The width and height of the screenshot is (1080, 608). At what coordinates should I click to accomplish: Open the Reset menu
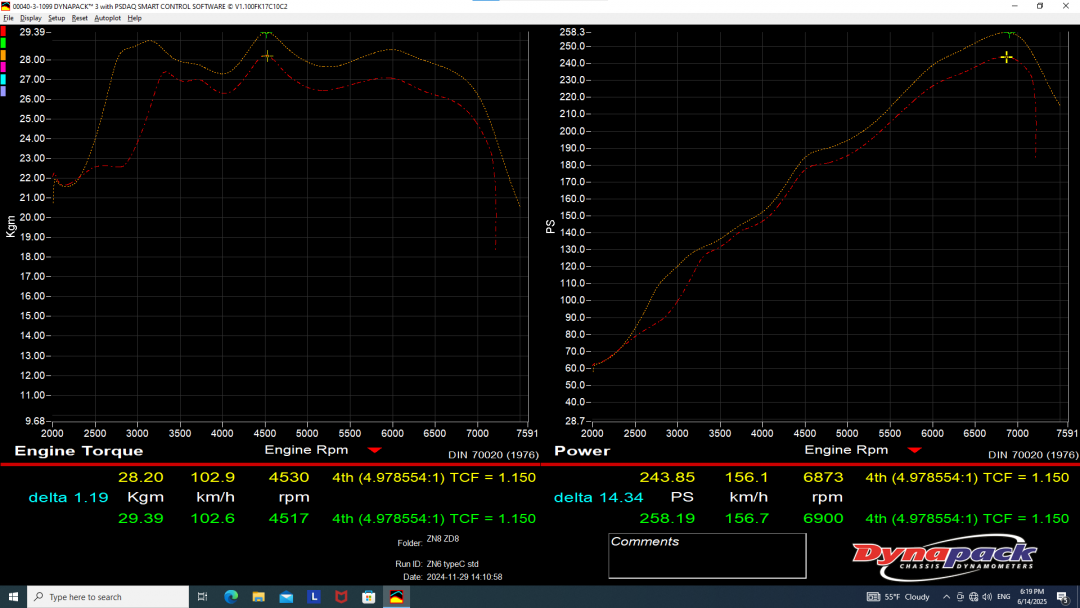(79, 18)
